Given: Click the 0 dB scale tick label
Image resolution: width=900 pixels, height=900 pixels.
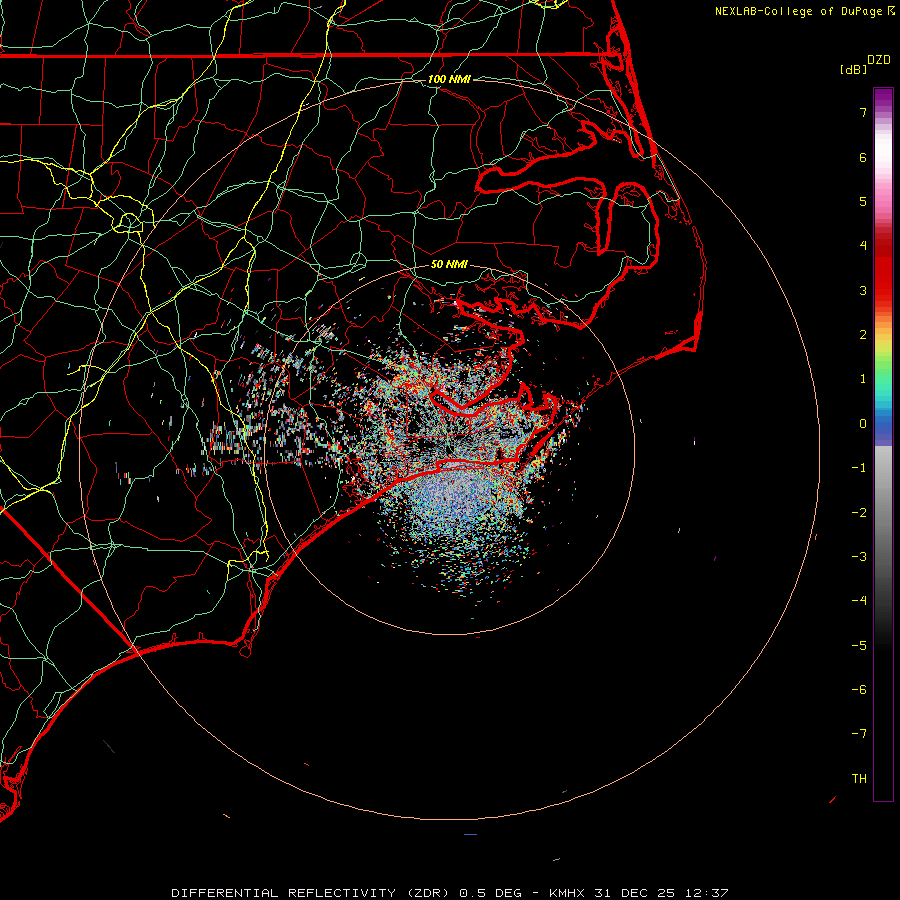Looking at the screenshot, I should point(862,423).
